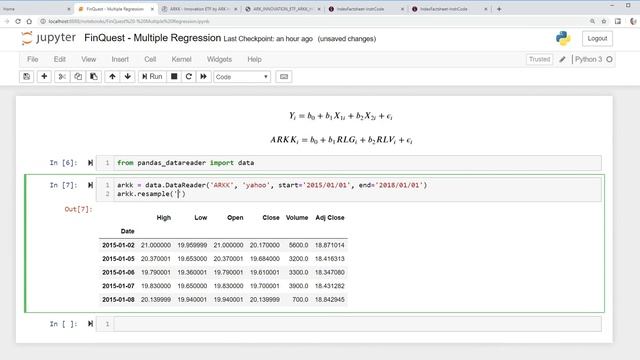Switch to the Home browser tab
This screenshot has width=640, height=360.
(36, 9)
